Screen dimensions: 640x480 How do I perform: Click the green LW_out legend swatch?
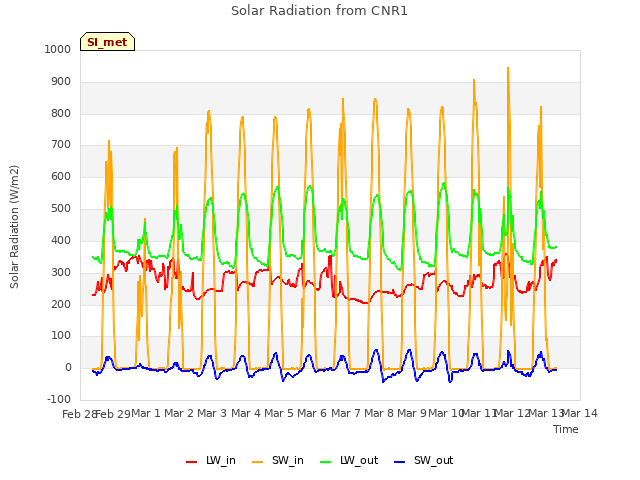click(326, 462)
